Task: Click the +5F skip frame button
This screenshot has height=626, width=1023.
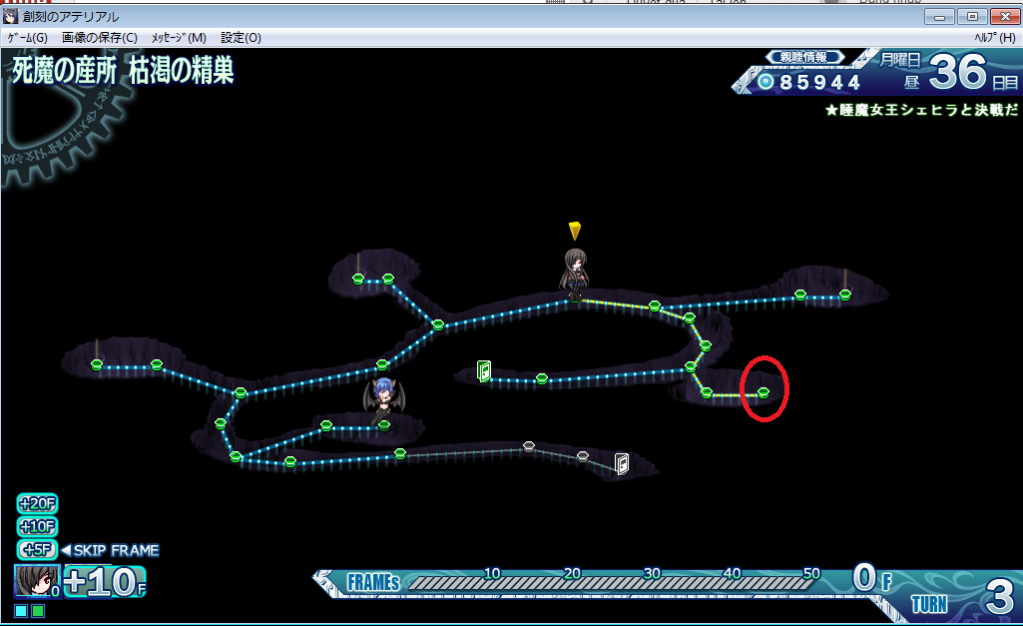Action: tap(37, 550)
